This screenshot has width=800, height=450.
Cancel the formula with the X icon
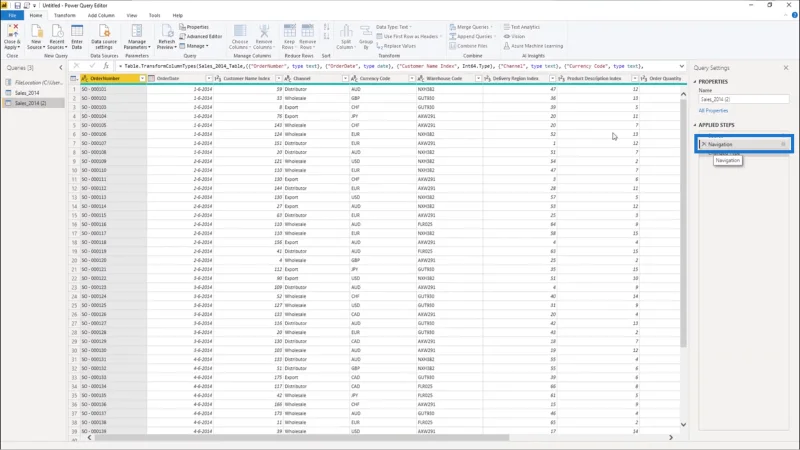pos(77,66)
